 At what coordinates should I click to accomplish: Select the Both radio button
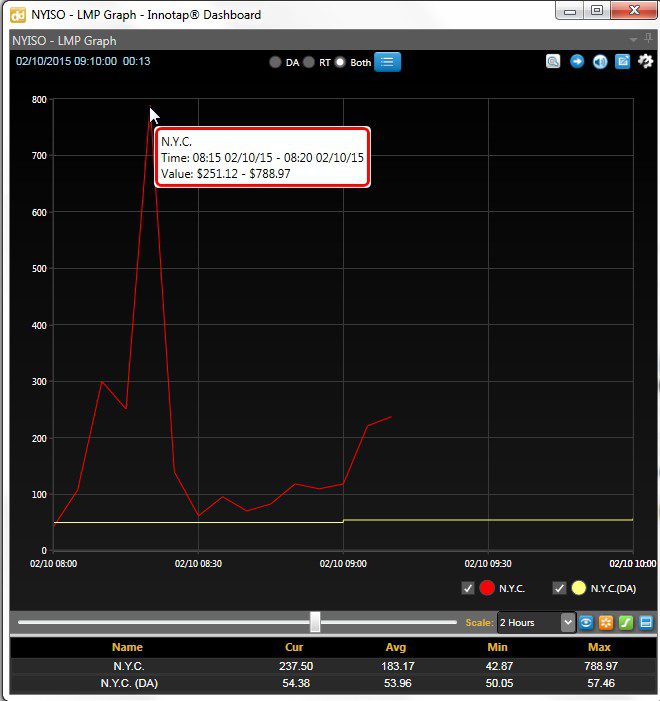[340, 62]
